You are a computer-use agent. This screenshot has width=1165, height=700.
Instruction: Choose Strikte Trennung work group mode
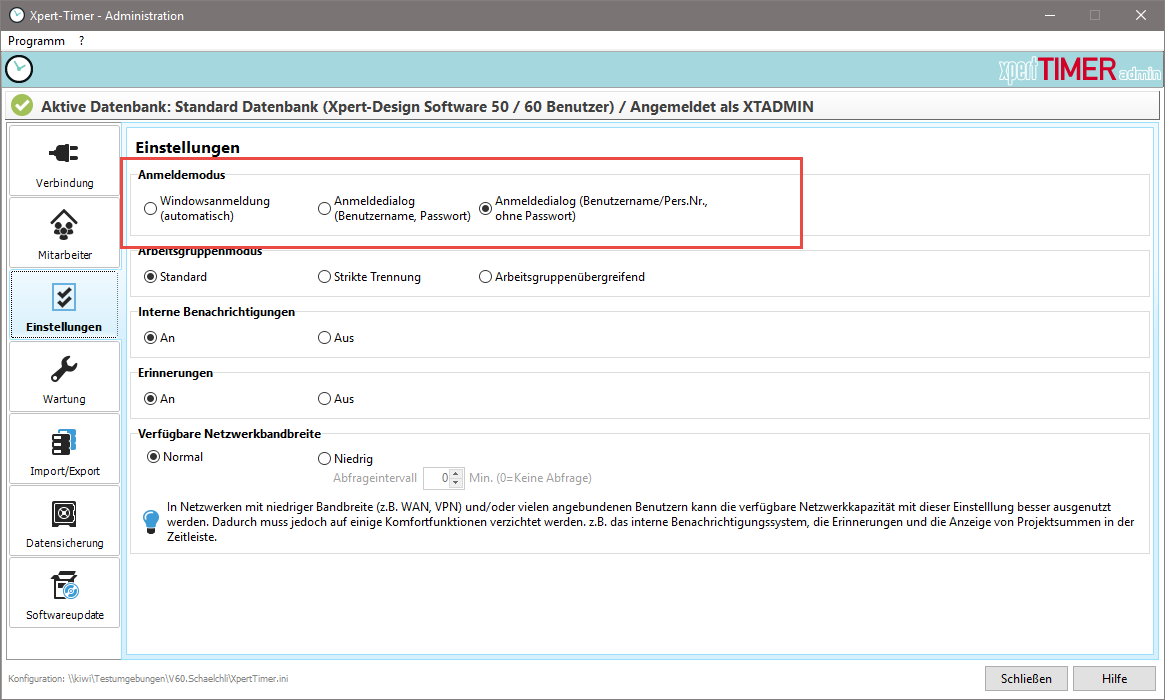coord(325,277)
